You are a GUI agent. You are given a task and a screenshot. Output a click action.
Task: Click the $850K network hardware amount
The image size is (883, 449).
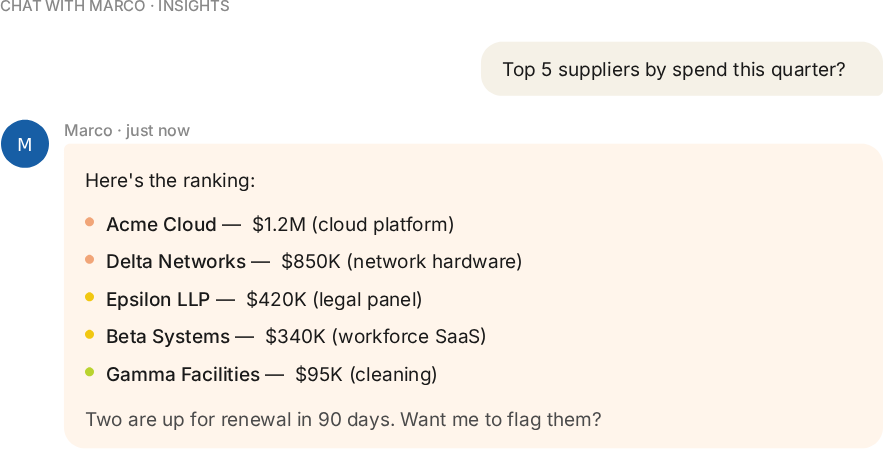click(x=402, y=261)
